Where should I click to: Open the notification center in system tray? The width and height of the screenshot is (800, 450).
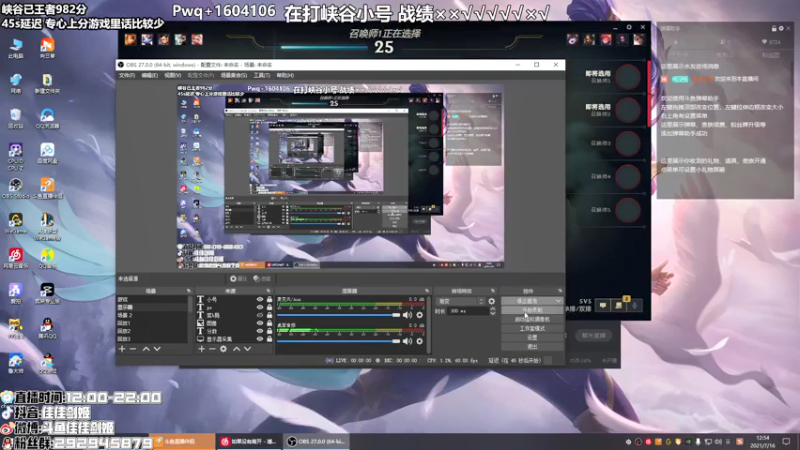coord(786,441)
